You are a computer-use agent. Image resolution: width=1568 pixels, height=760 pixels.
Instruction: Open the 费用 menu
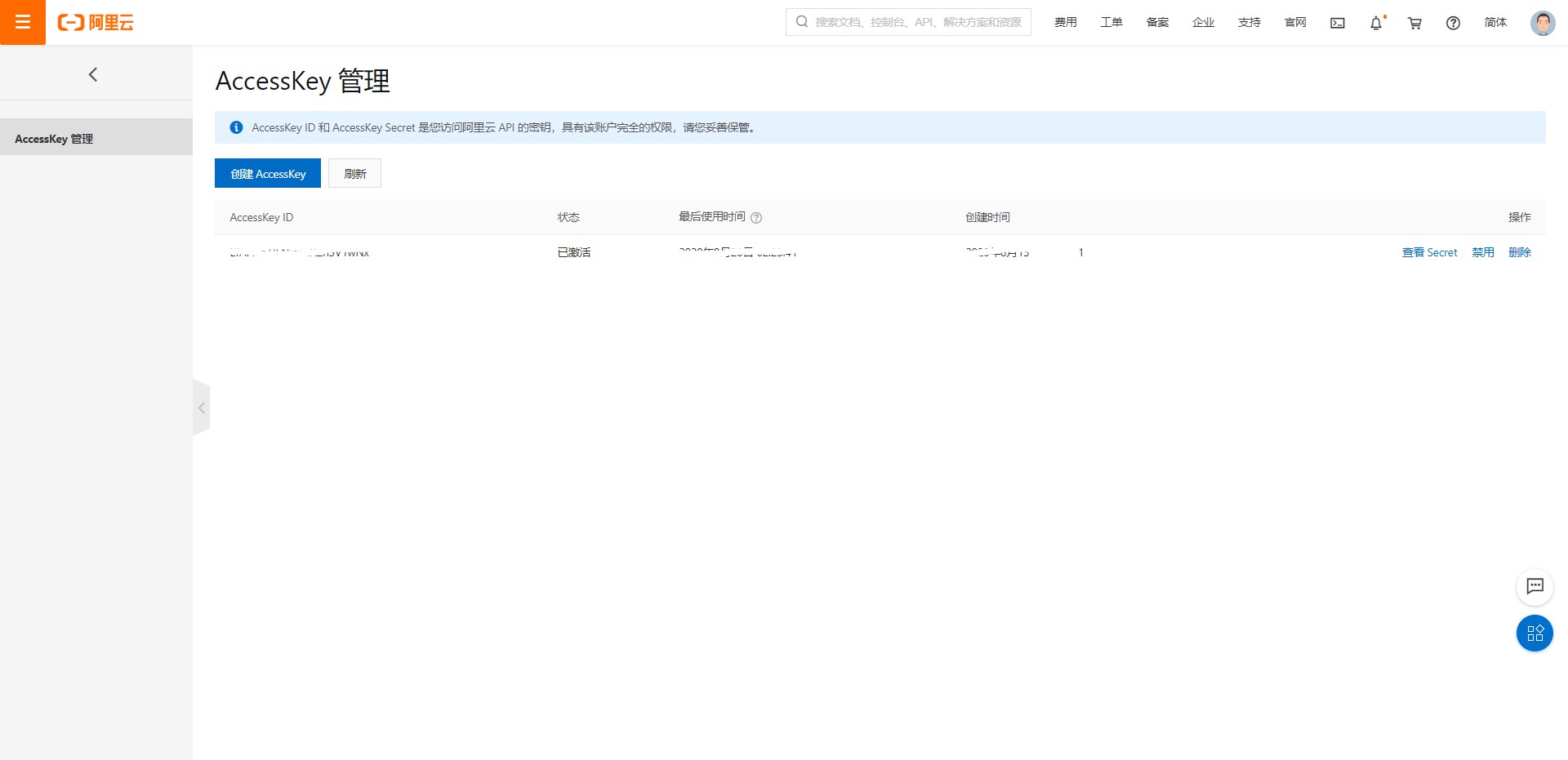(1065, 23)
